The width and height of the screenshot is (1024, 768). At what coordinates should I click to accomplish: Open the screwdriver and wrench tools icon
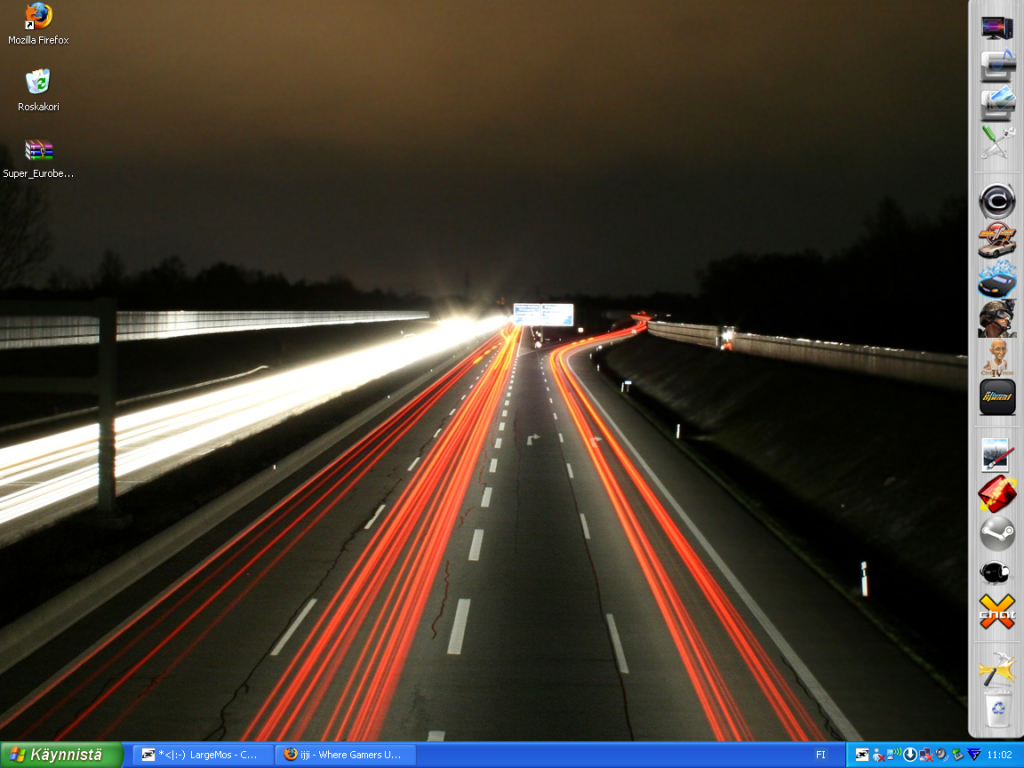click(997, 141)
